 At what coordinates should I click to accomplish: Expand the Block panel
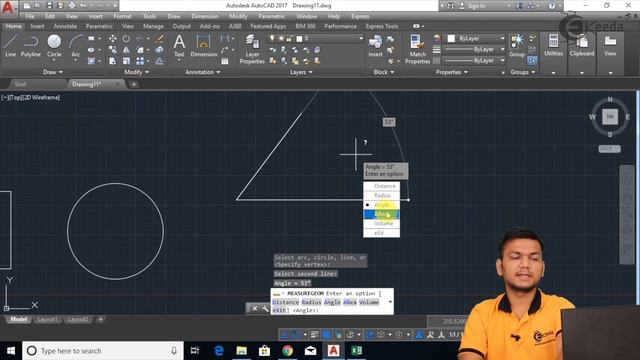click(384, 72)
